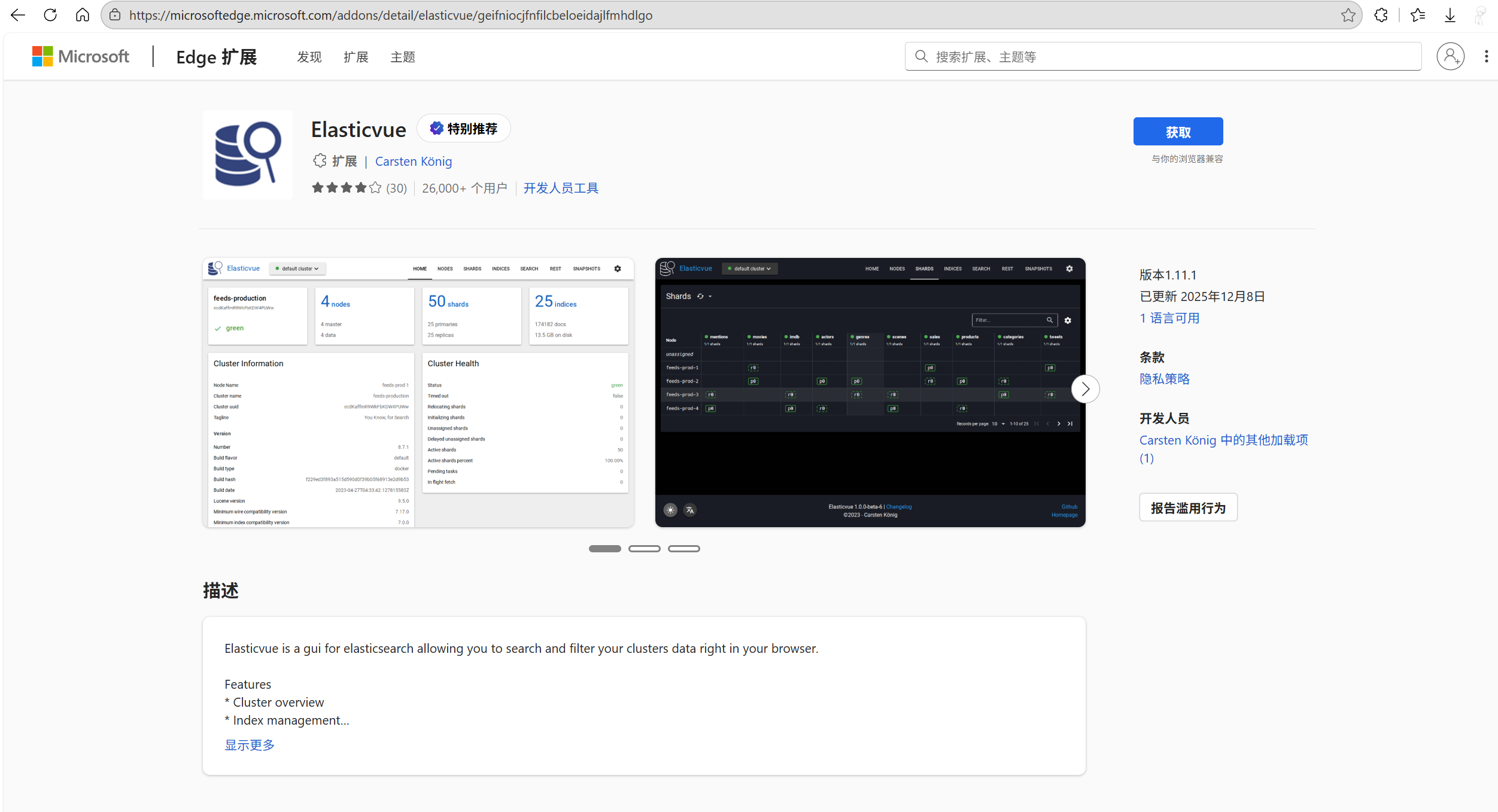Add this page to favorites via the star
1498x812 pixels.
tap(1348, 15)
